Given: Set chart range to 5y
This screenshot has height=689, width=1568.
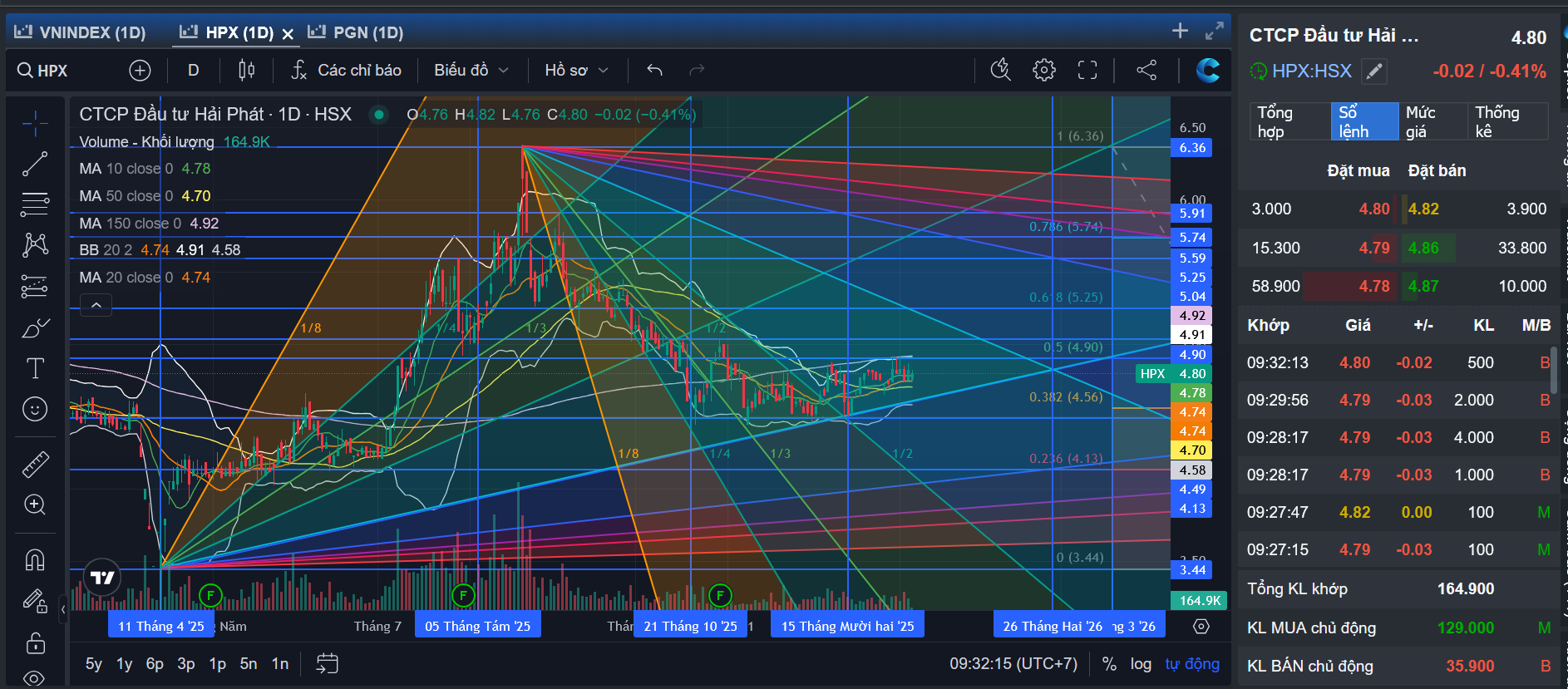Looking at the screenshot, I should 94,664.
